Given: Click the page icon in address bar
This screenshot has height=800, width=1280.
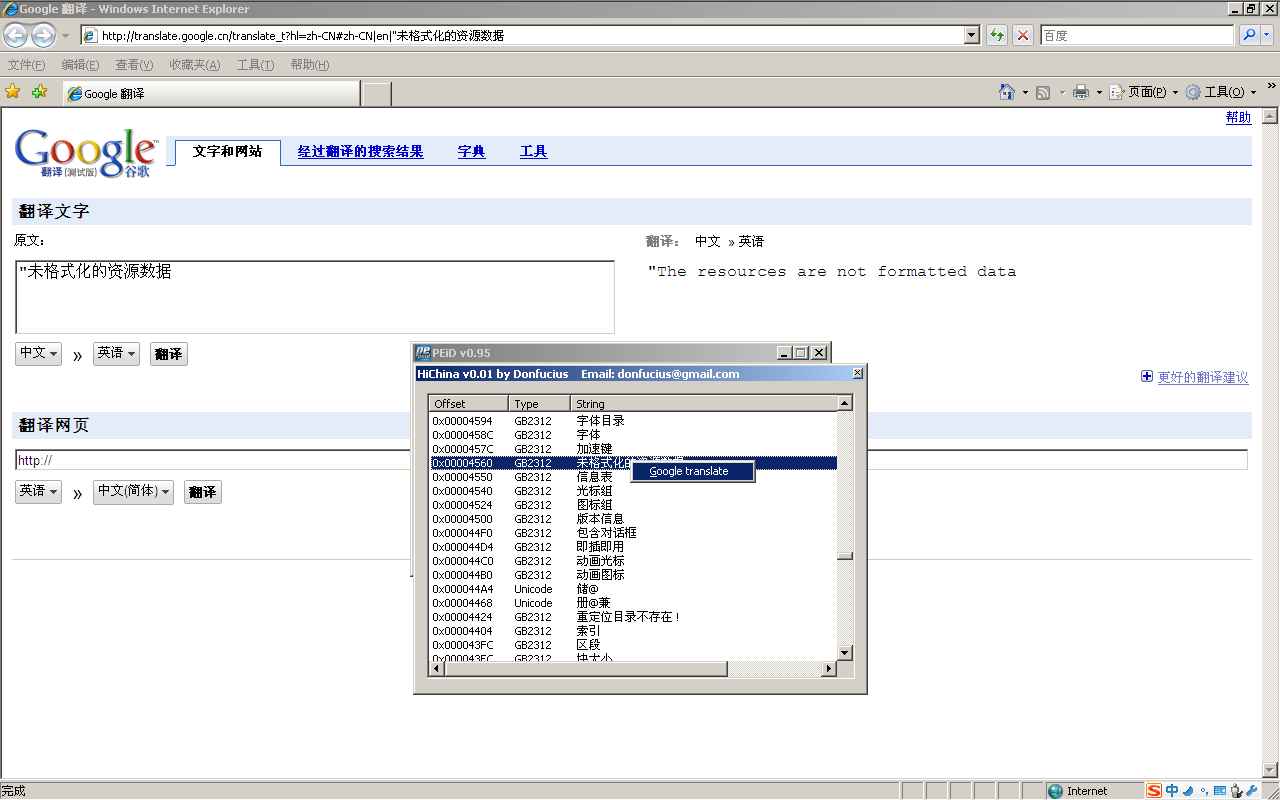Looking at the screenshot, I should pos(90,35).
